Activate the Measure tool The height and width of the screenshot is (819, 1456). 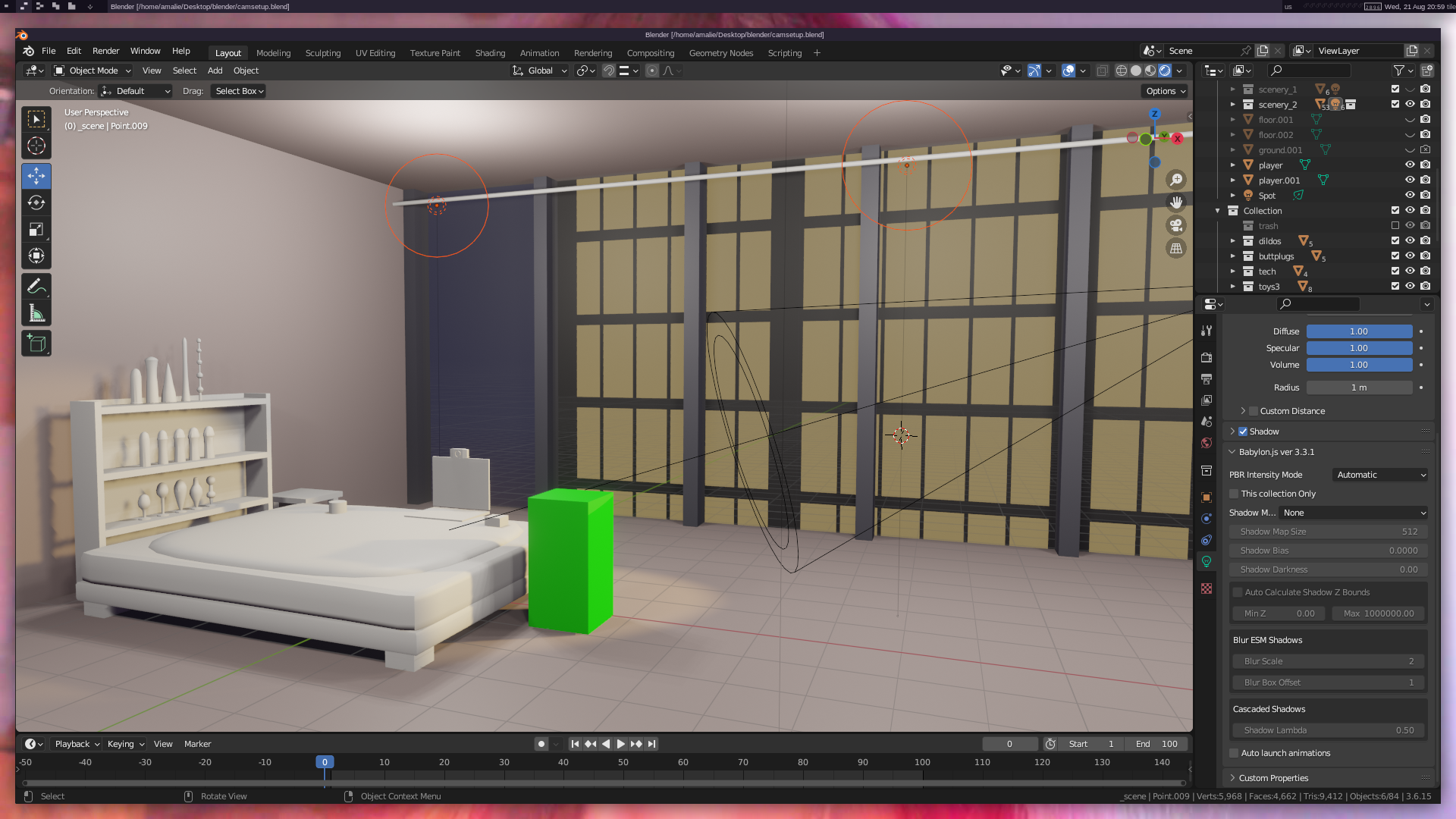[36, 313]
